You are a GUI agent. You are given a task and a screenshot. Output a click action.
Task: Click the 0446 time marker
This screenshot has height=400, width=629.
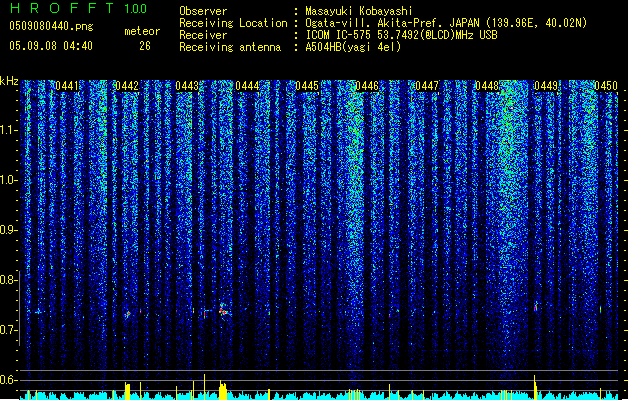click(367, 86)
